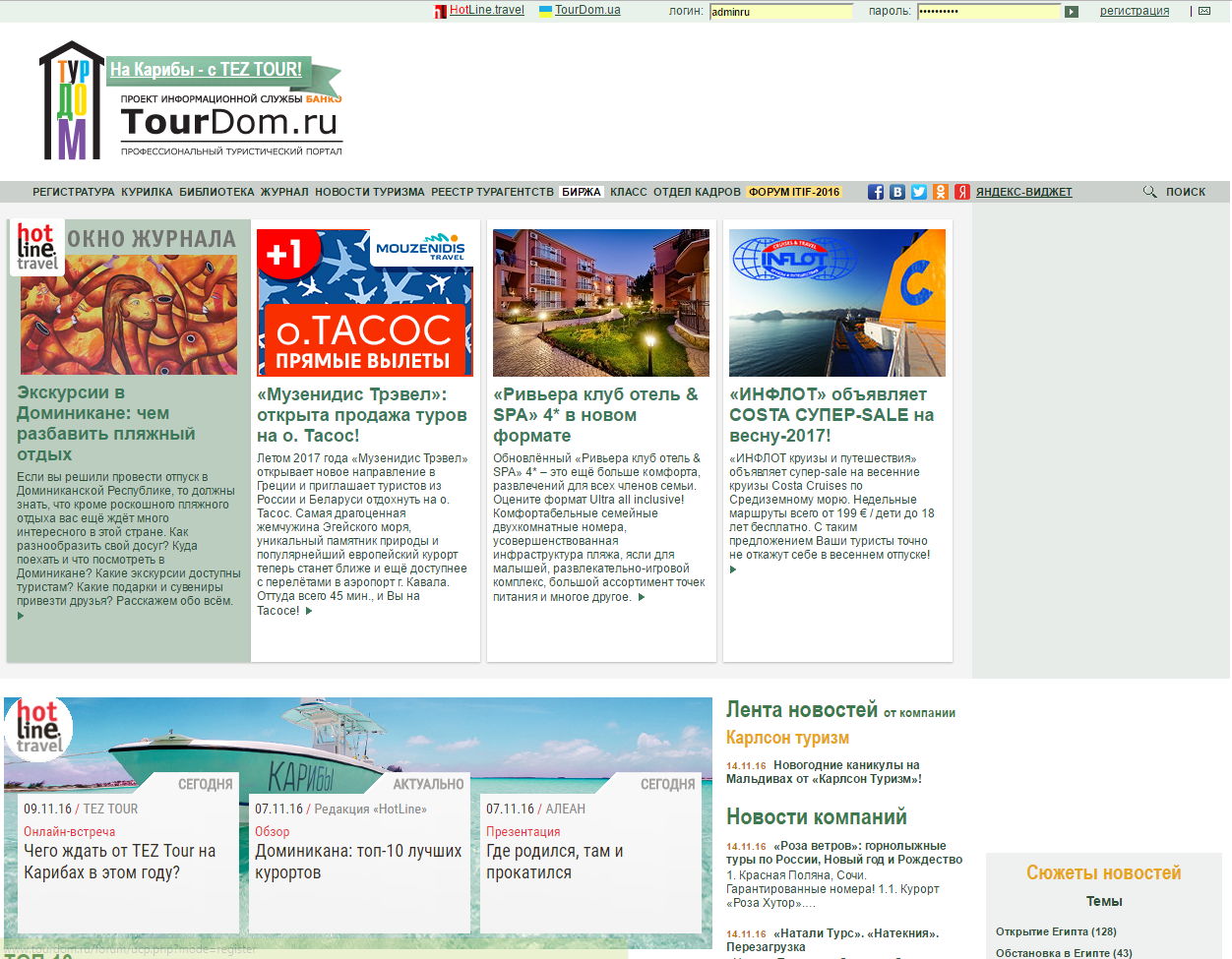
Task: Open 'Где родился, там и прокатился' article
Action: tap(555, 862)
